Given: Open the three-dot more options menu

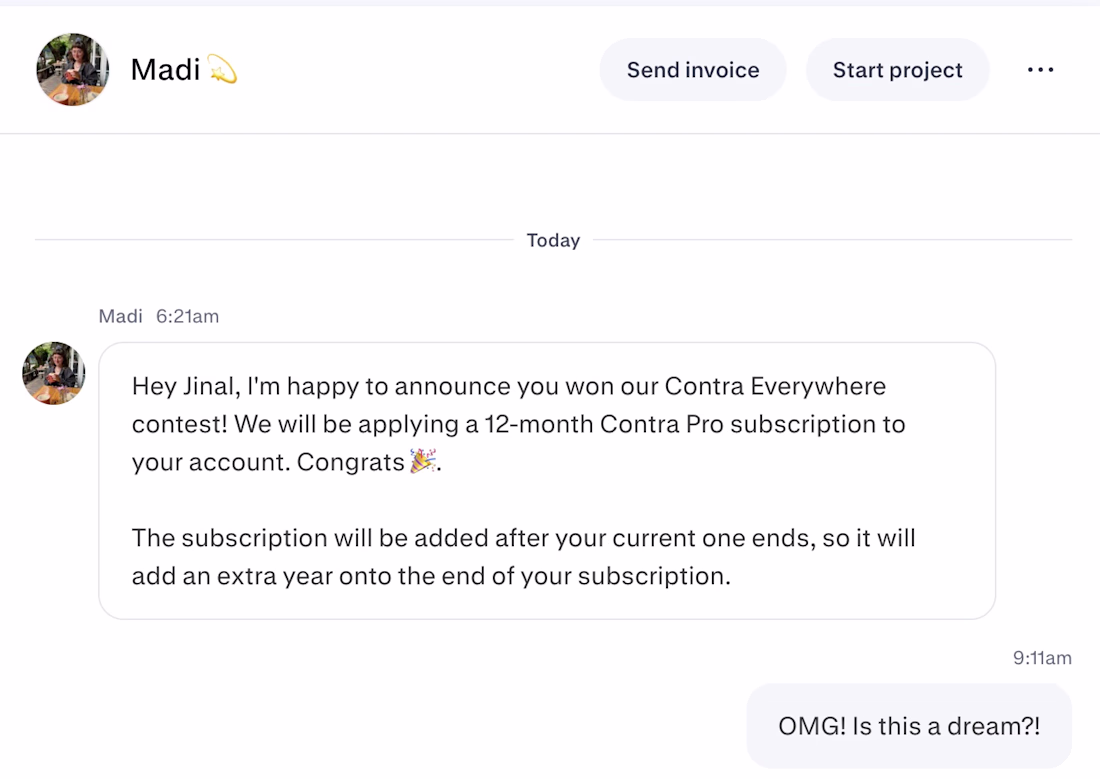Looking at the screenshot, I should tap(1040, 70).
